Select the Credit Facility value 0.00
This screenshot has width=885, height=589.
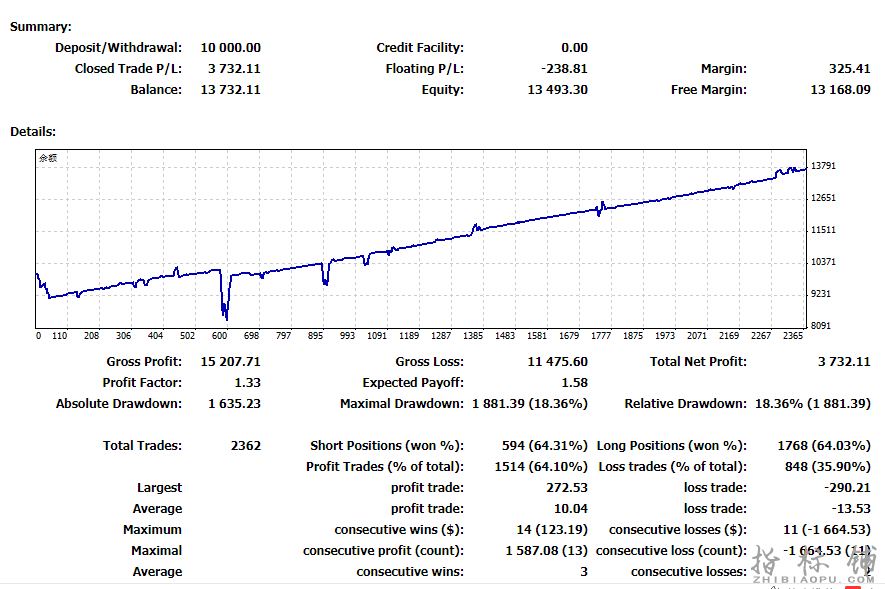574,47
